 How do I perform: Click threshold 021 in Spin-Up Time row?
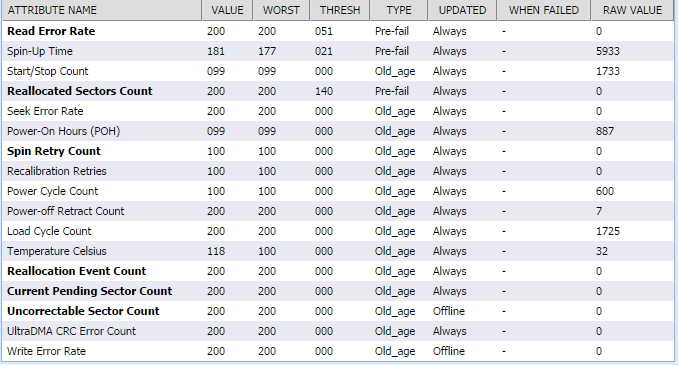[324, 51]
